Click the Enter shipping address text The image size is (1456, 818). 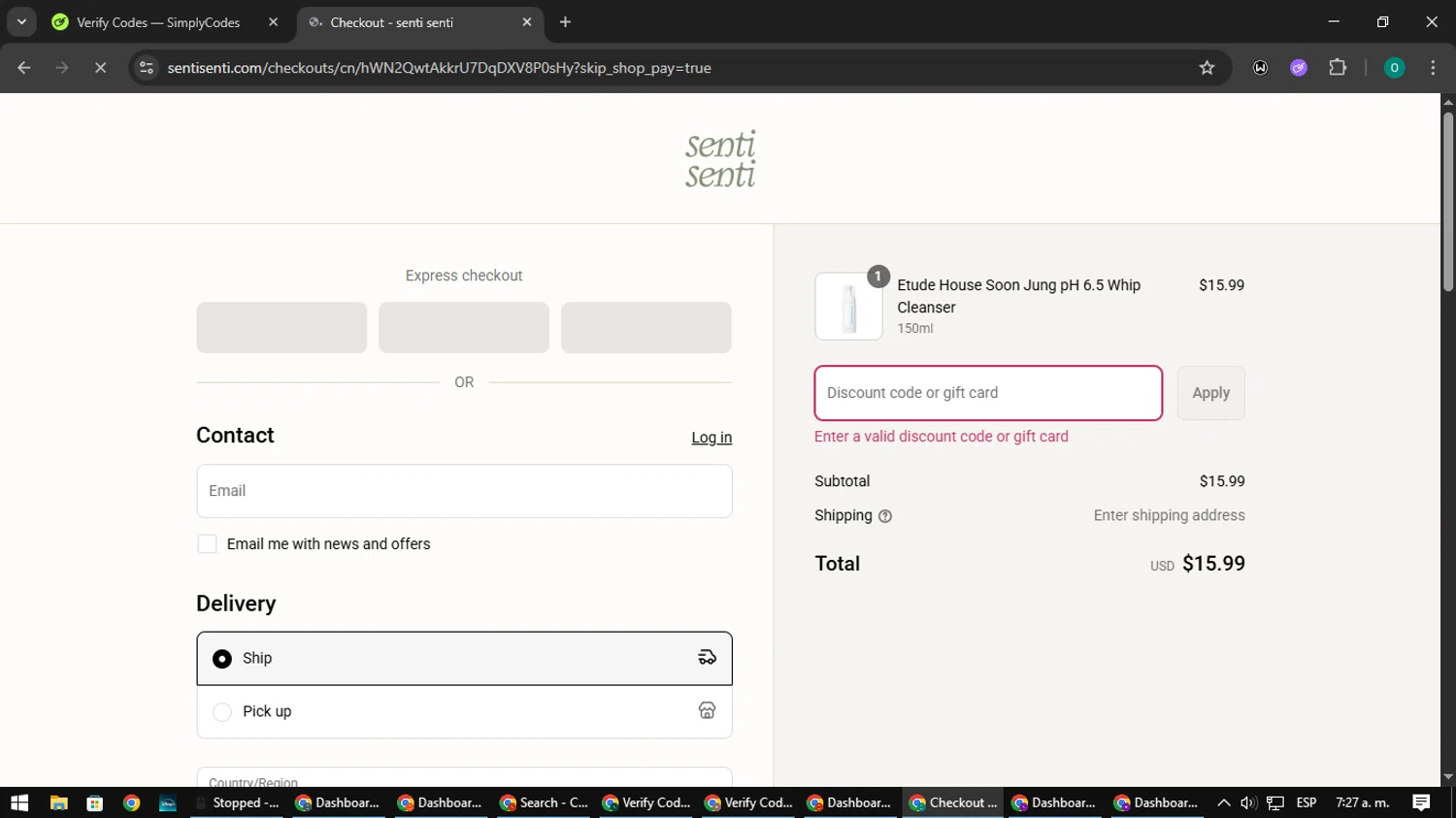1169,515
